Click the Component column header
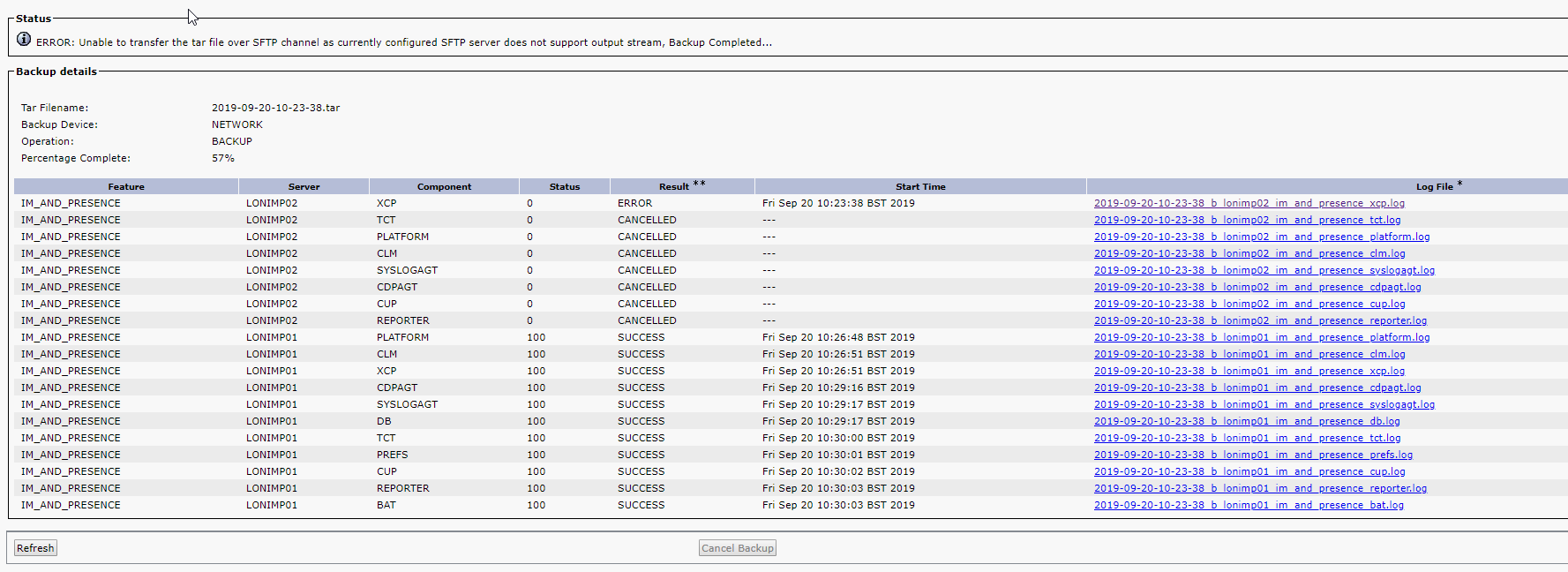The image size is (1568, 572). pyautogui.click(x=444, y=186)
